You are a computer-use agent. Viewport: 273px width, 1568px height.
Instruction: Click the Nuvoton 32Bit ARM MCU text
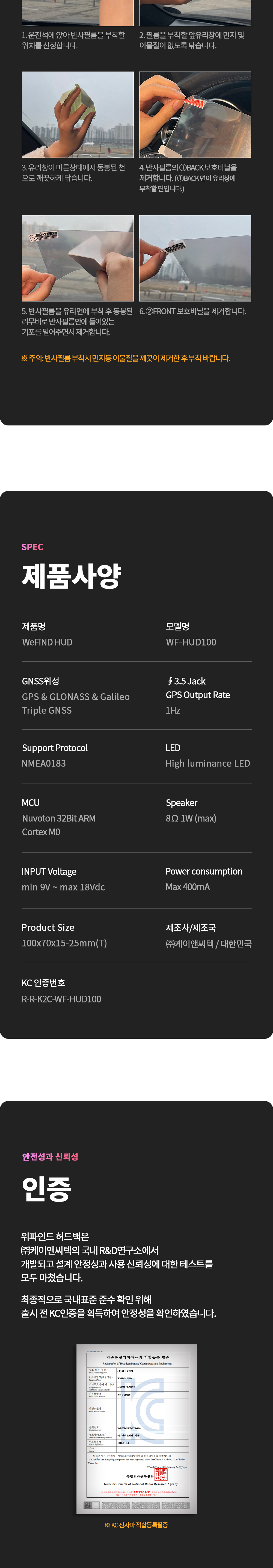tap(58, 818)
